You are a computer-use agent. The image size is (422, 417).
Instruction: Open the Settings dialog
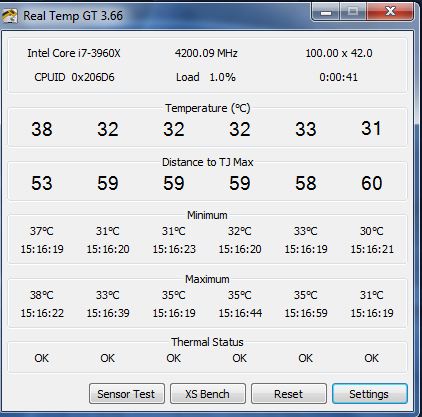[369, 394]
